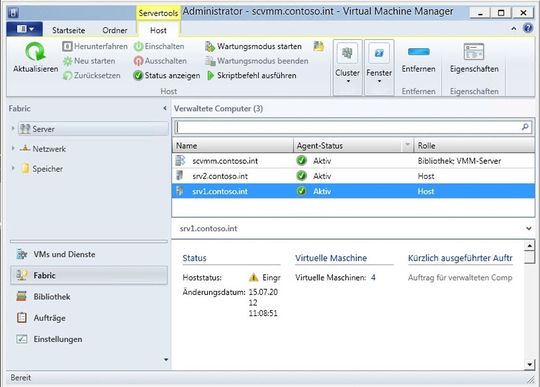Click the green Aktiv icon for scvmm.contoso.int
540x387 pixels.
click(x=301, y=160)
